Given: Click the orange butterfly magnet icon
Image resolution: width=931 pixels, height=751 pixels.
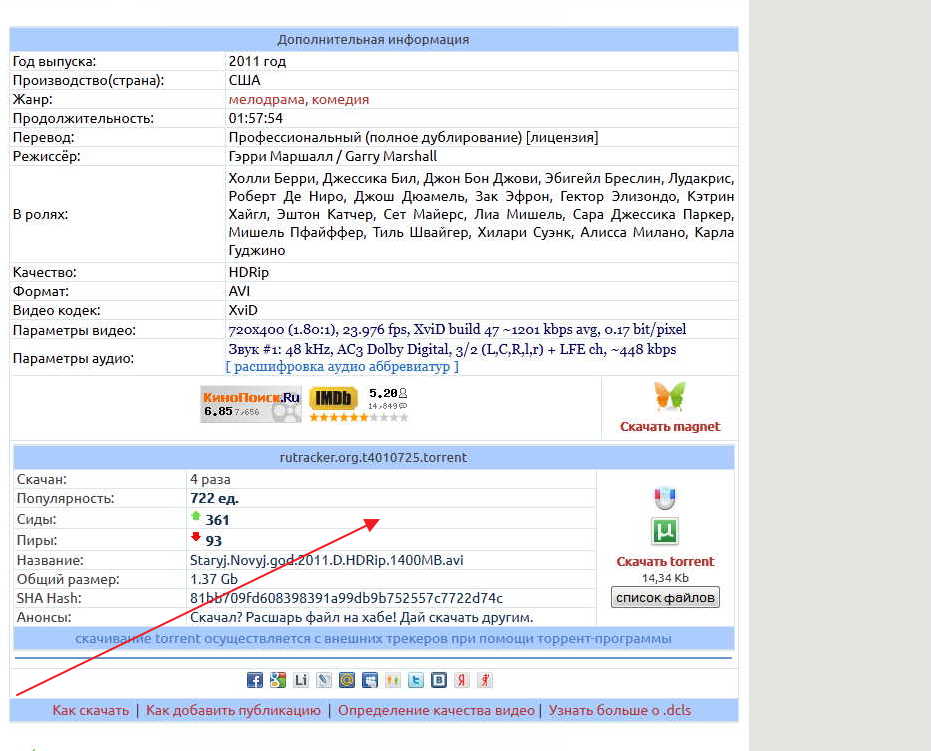Looking at the screenshot, I should (669, 396).
